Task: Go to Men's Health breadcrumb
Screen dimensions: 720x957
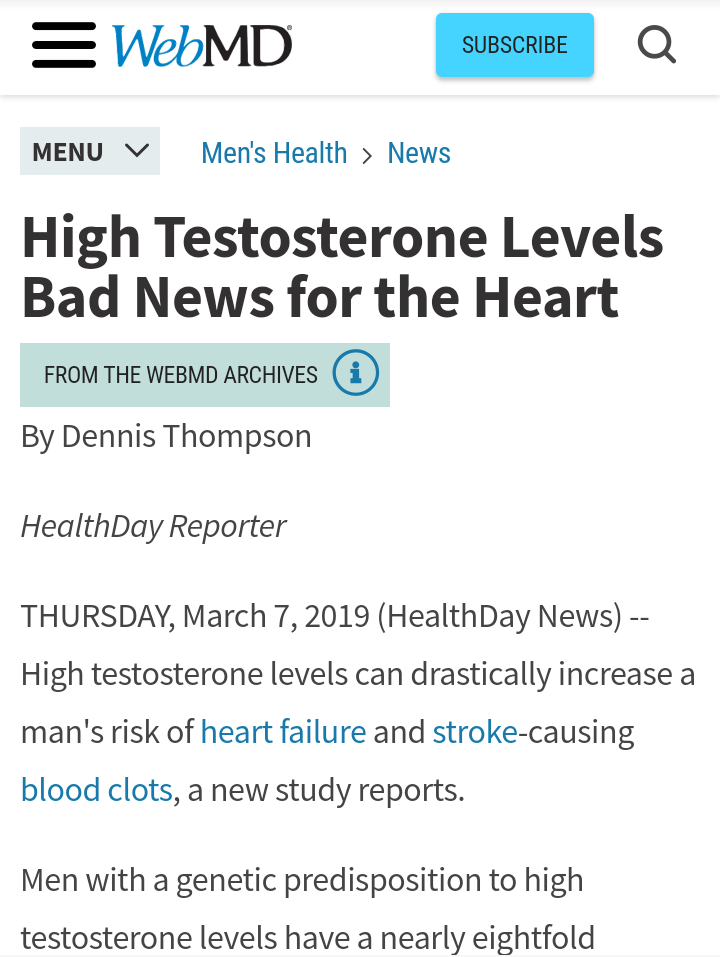Action: (x=274, y=153)
